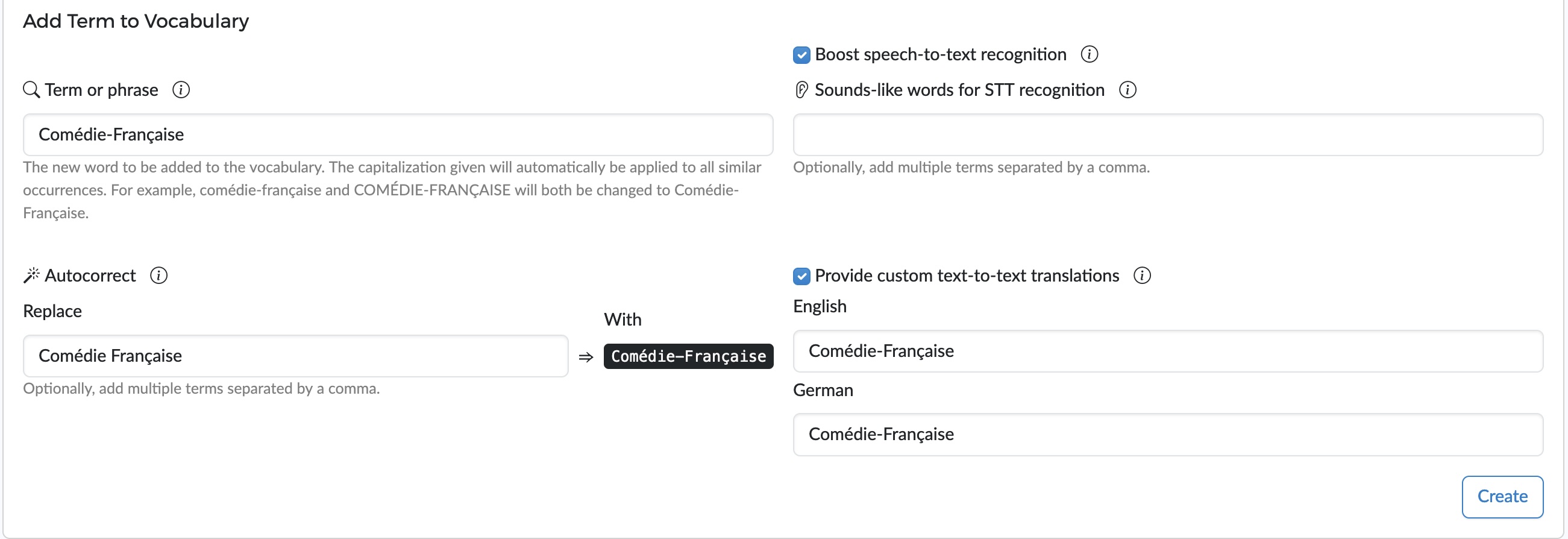Click the German translation input field
The width and height of the screenshot is (1568, 539).
[1167, 434]
